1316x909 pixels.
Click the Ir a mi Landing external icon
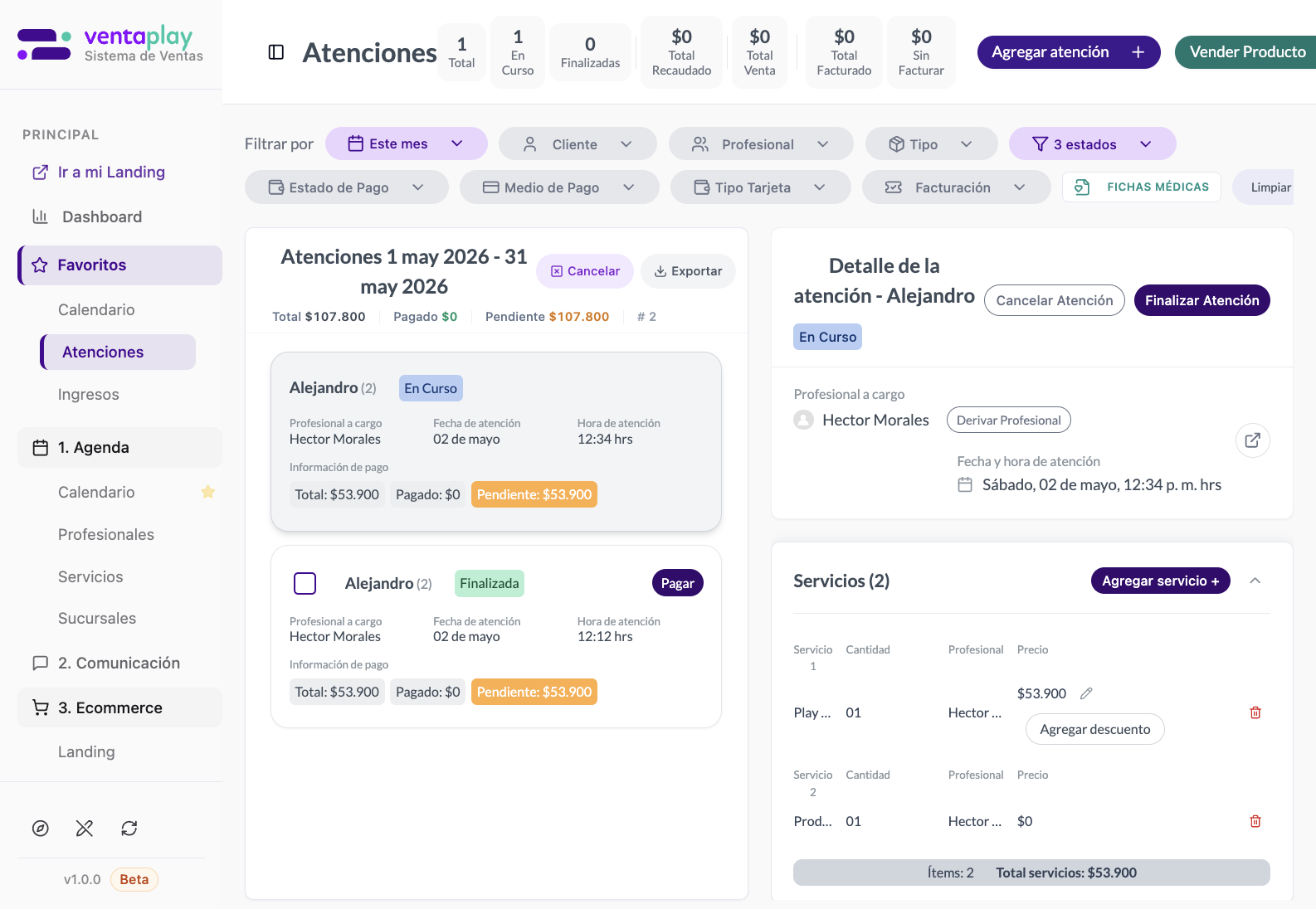point(40,173)
